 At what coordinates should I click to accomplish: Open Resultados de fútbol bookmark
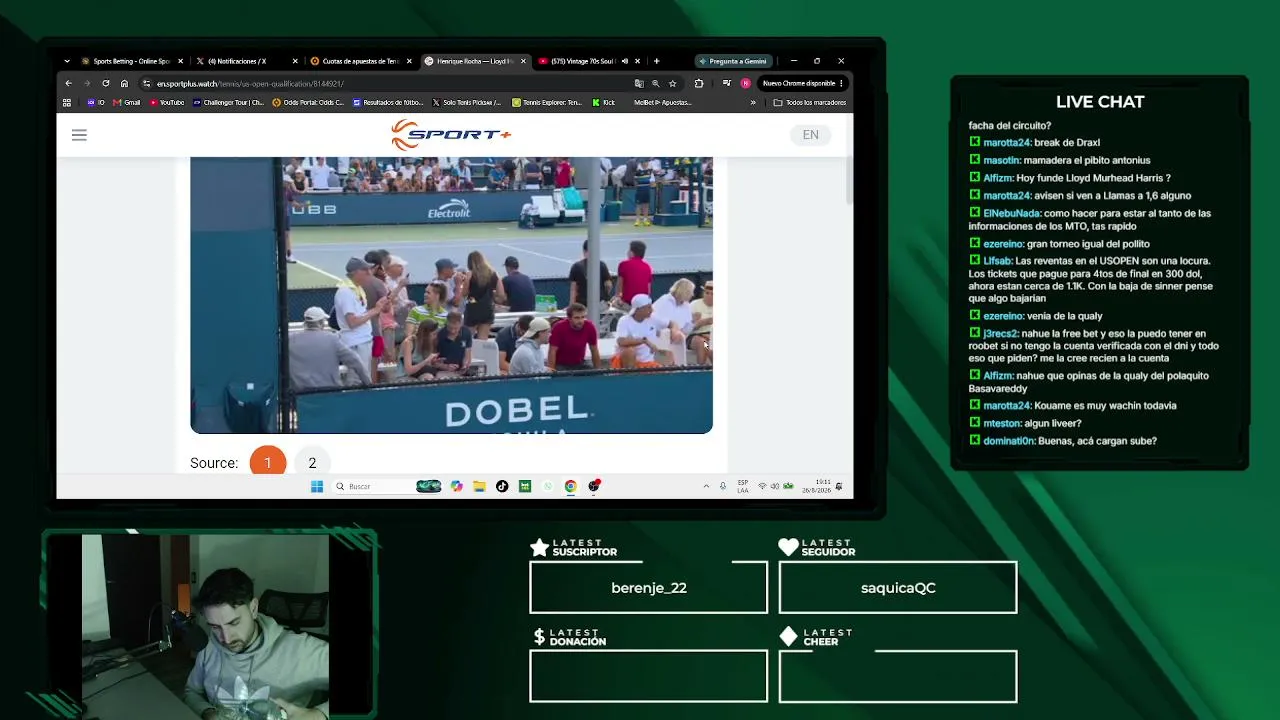pos(388,102)
